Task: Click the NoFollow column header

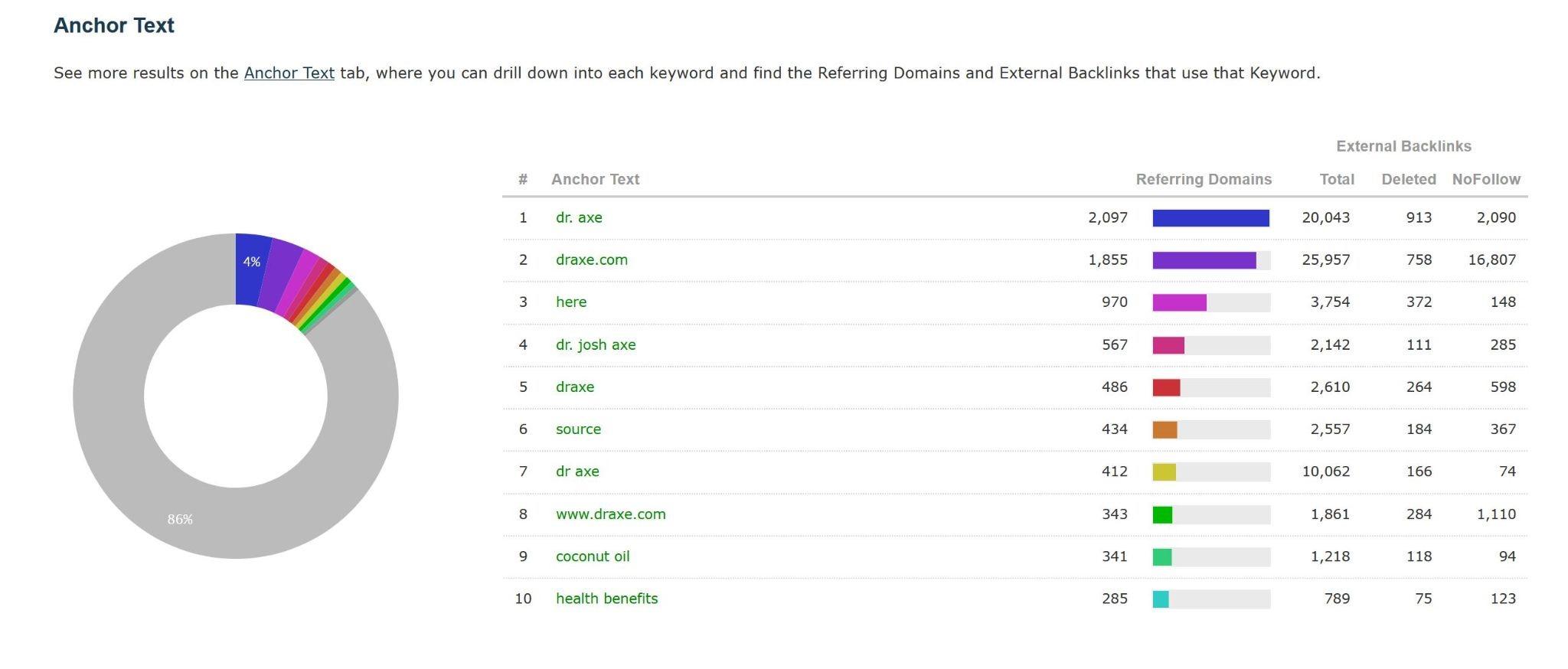Action: (x=1486, y=179)
